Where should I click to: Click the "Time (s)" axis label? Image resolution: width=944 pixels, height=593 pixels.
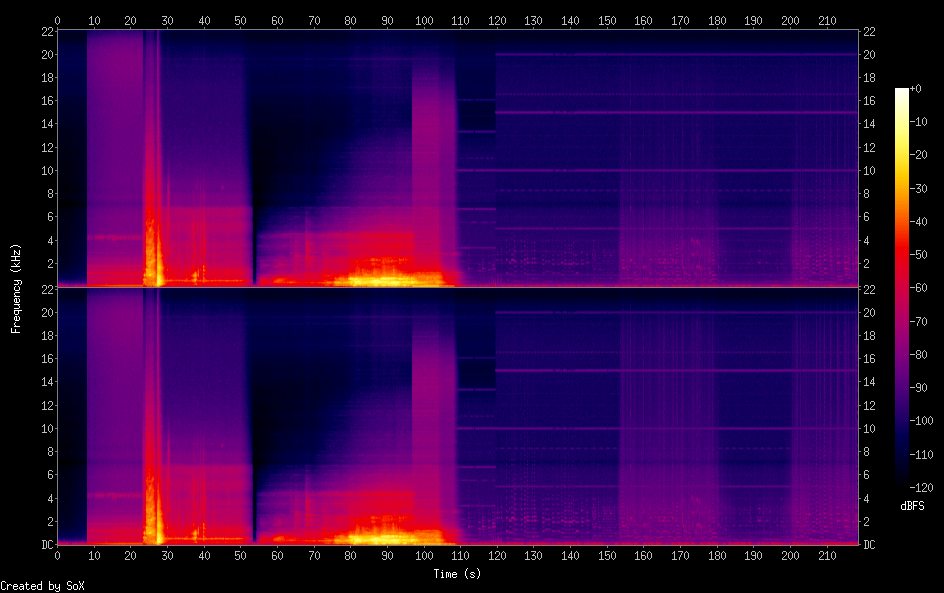459,574
